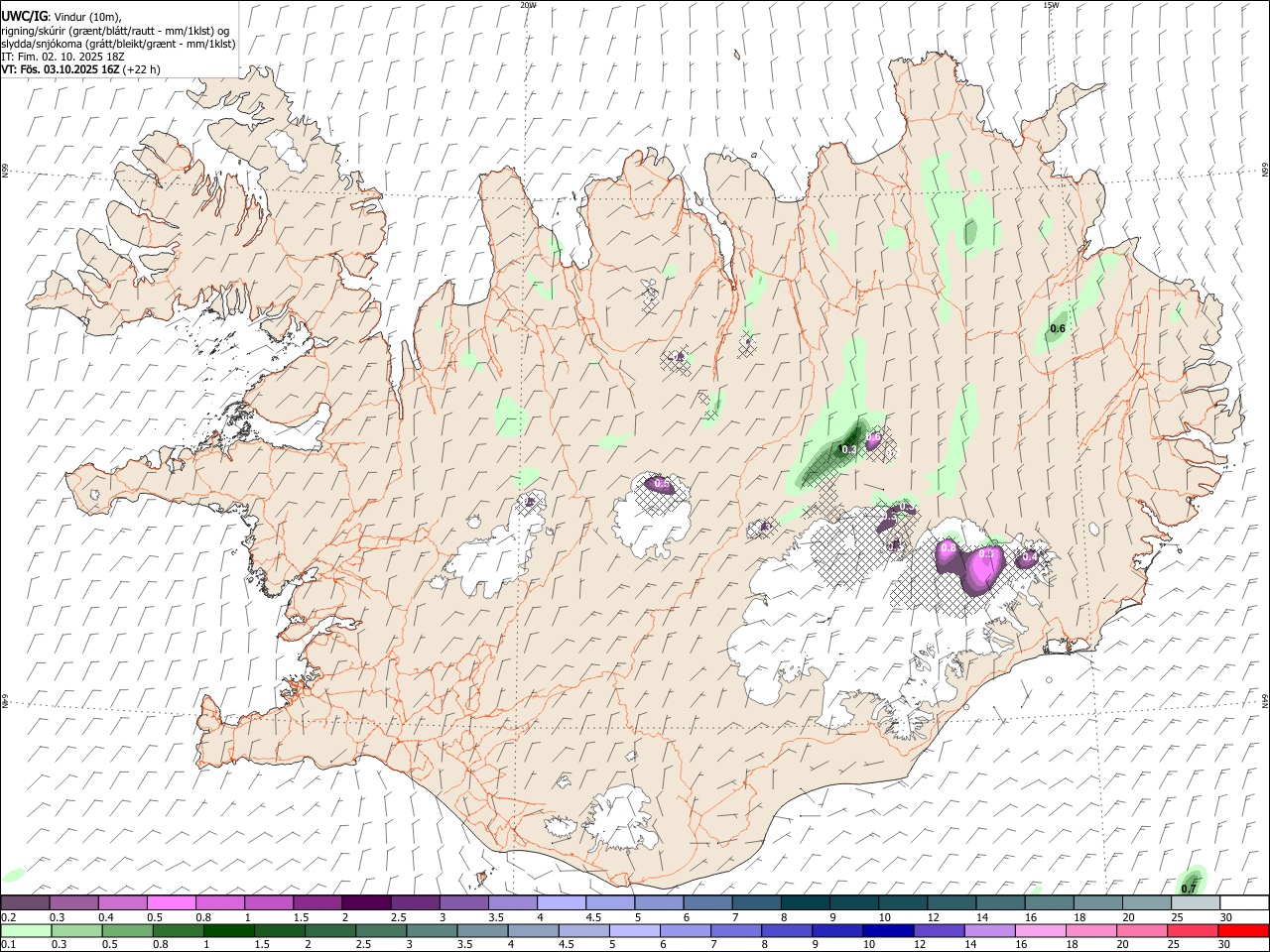Click the bright magenta snow cell on the eastern glacier
This screenshot has width=1270, height=952.
click(982, 568)
